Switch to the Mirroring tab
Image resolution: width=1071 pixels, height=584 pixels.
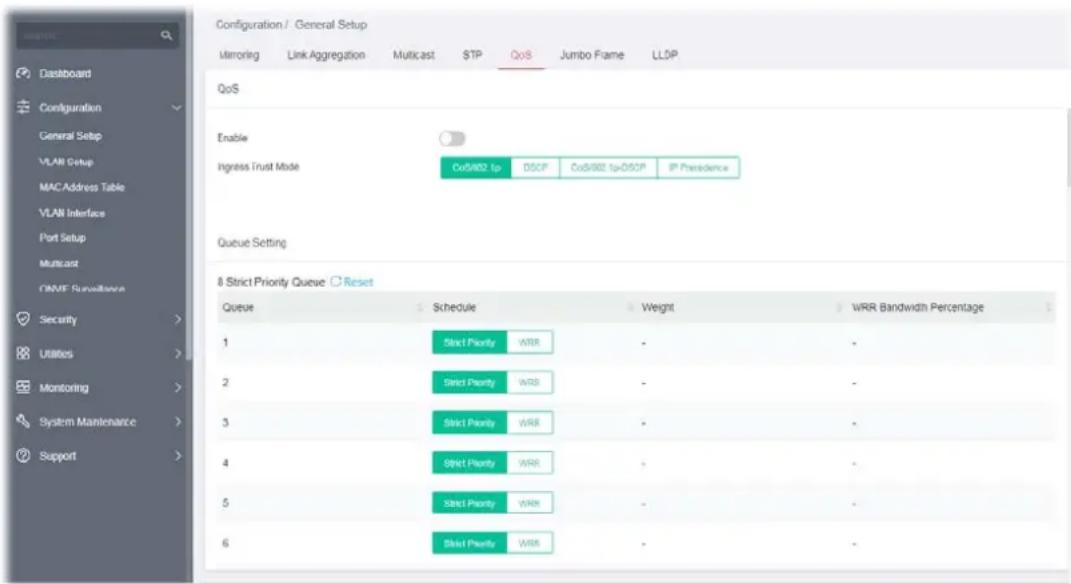pyautogui.click(x=239, y=55)
